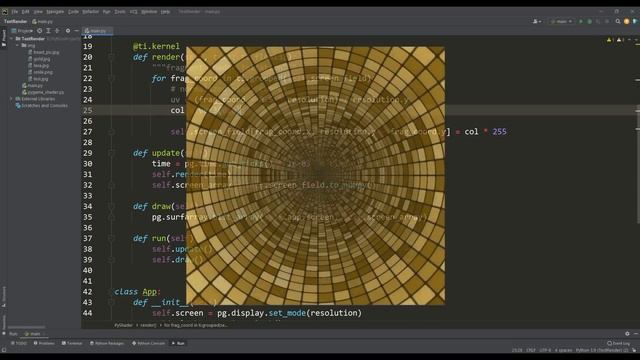This screenshot has height=360, width=640.
Task: Click line number 25 in the gutter
Action: pos(88,110)
